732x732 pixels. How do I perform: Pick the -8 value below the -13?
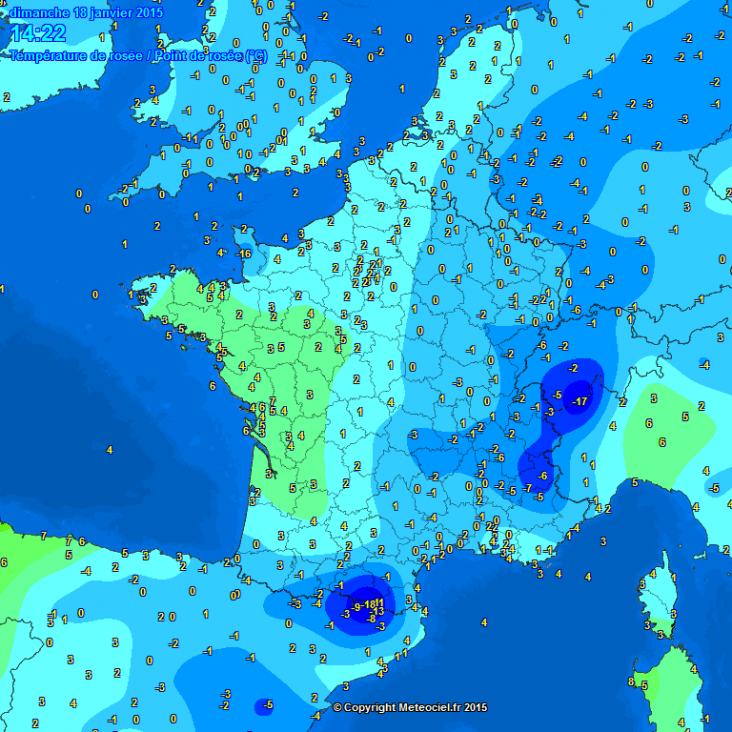click(x=371, y=619)
